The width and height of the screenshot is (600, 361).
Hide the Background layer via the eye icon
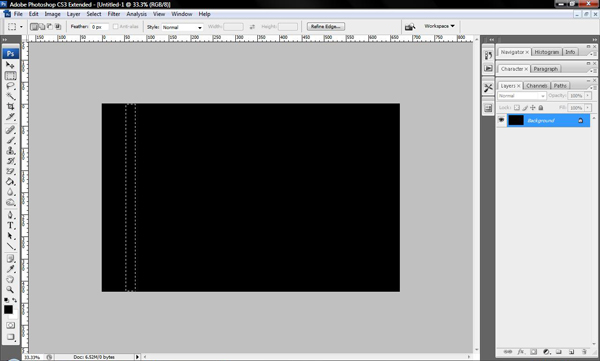(x=501, y=120)
